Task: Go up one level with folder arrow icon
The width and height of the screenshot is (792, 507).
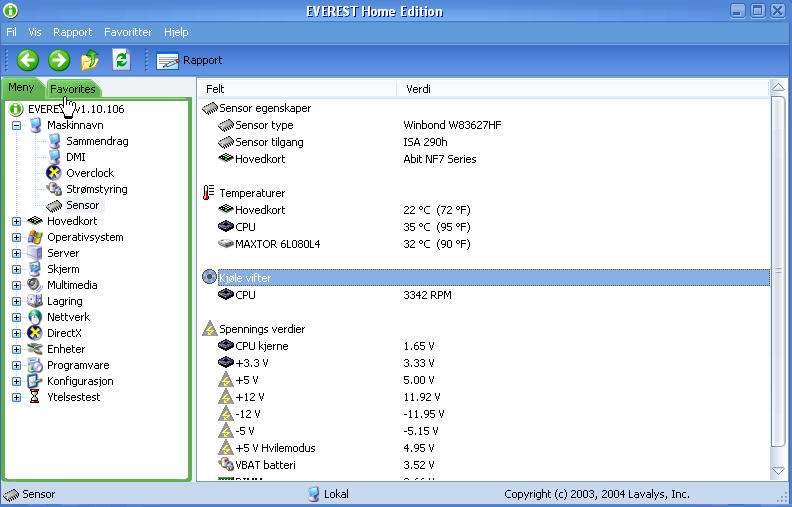Action: point(90,60)
